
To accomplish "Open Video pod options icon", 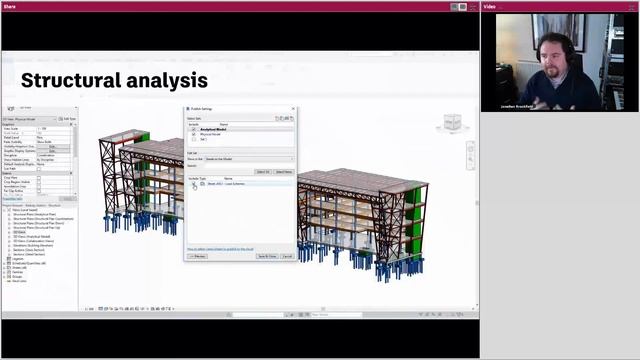I will 632,7.
